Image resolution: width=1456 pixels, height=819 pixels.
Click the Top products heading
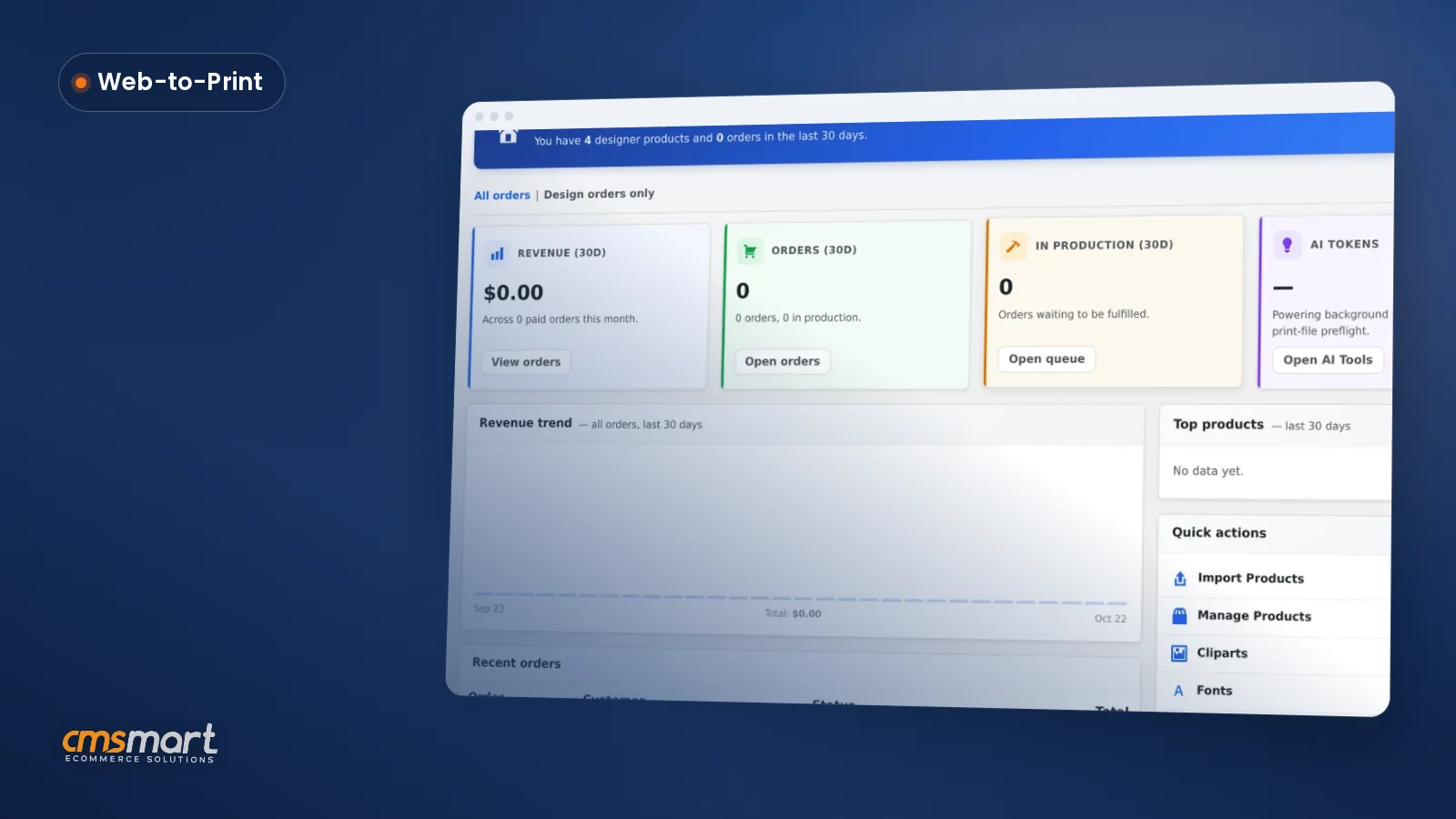1218,424
